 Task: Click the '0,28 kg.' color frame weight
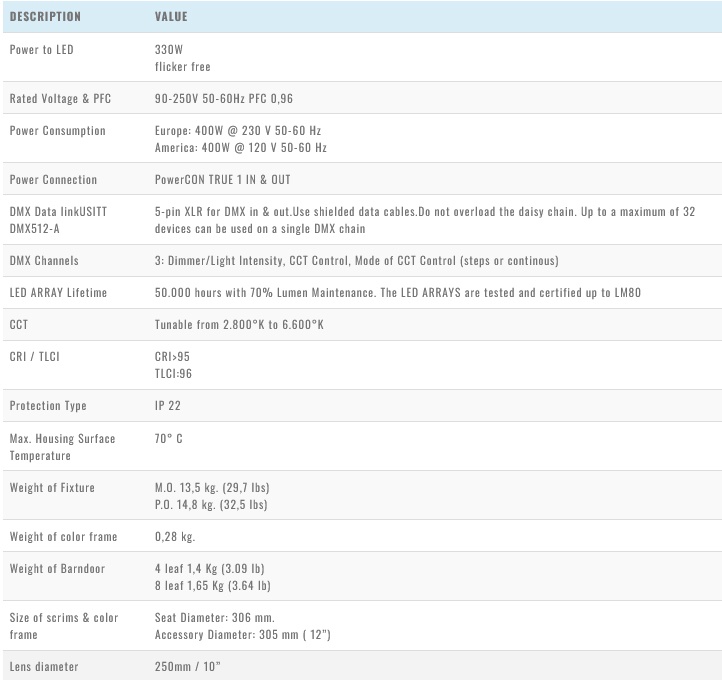(x=176, y=537)
